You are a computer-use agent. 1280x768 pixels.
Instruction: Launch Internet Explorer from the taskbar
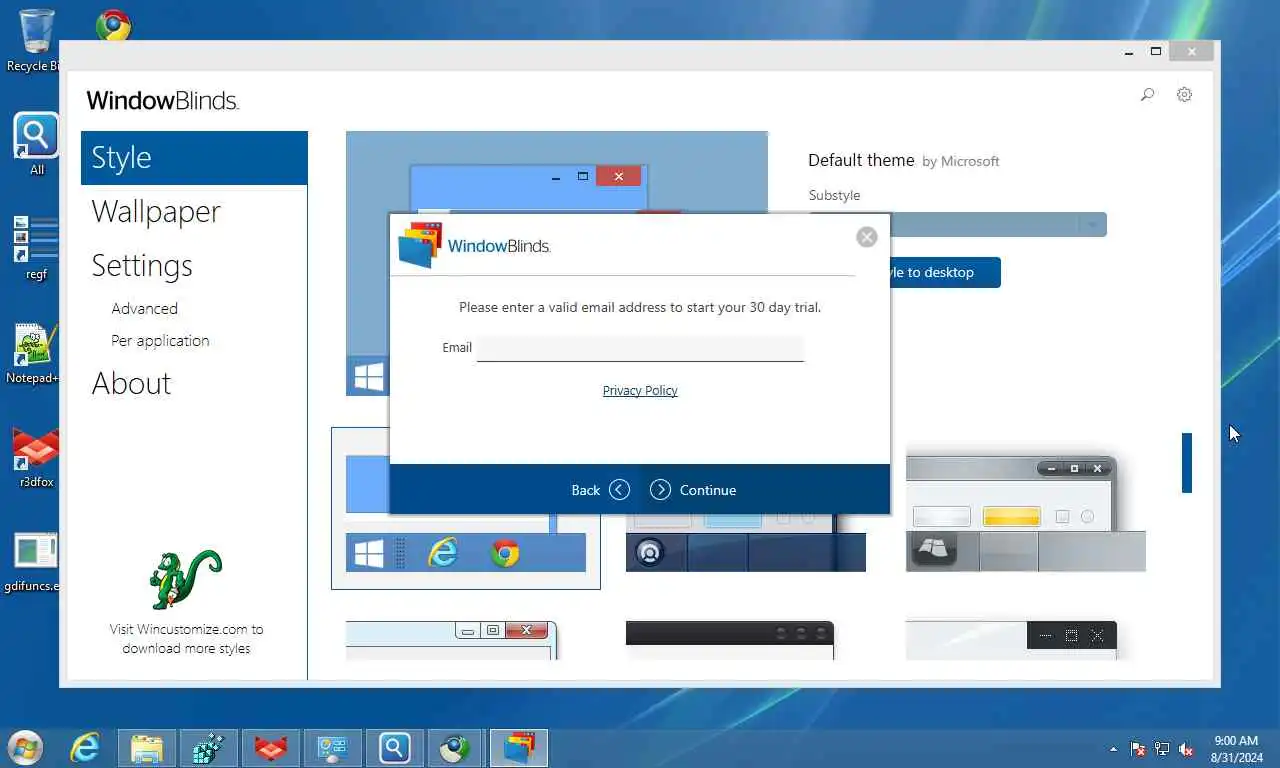tap(85, 748)
